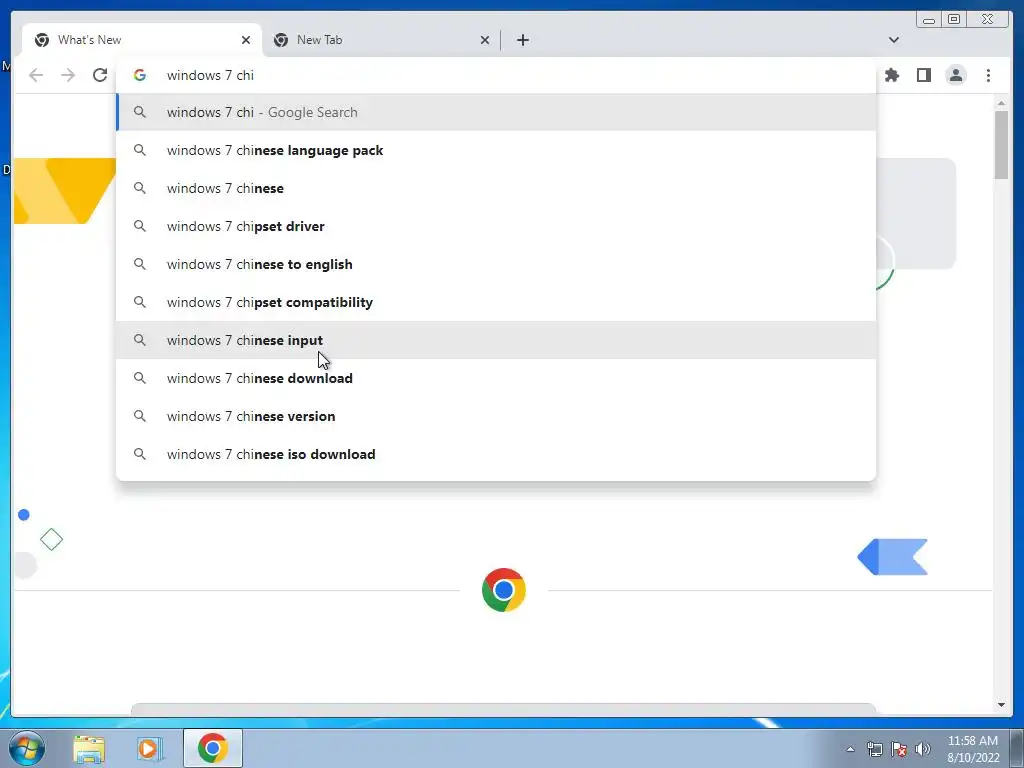Viewport: 1024px width, 768px height.
Task: Click the address bar search text
Action: pyautogui.click(x=210, y=75)
